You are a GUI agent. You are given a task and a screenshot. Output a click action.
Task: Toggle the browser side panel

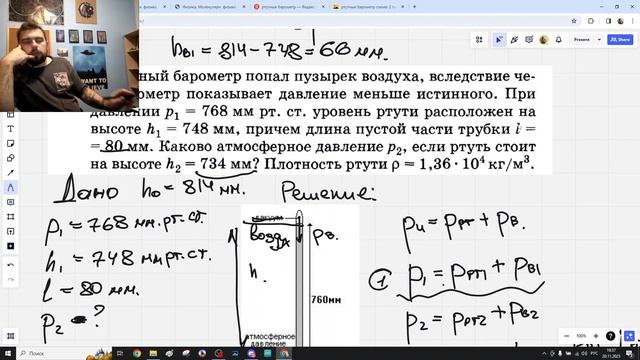pos(608,21)
